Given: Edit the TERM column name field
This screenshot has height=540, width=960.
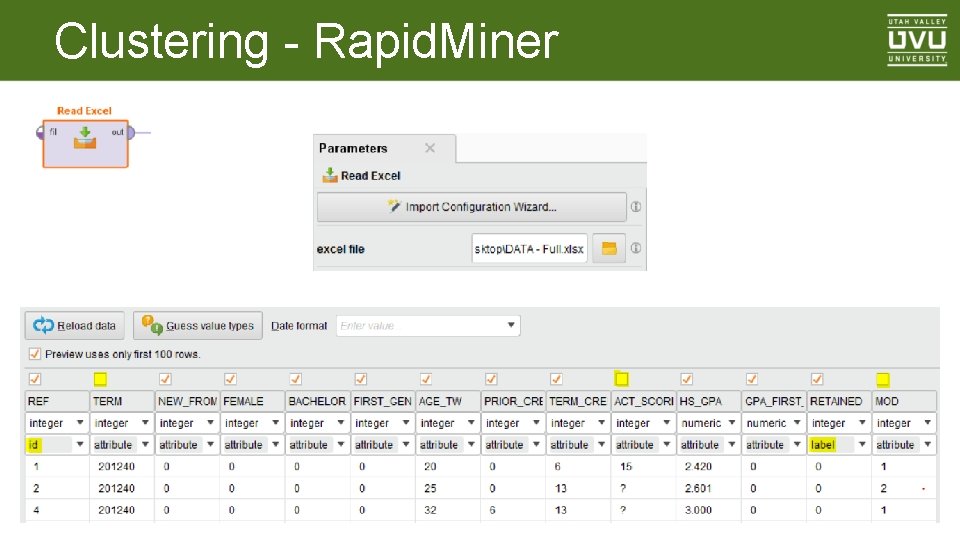Looking at the screenshot, I should click(122, 401).
